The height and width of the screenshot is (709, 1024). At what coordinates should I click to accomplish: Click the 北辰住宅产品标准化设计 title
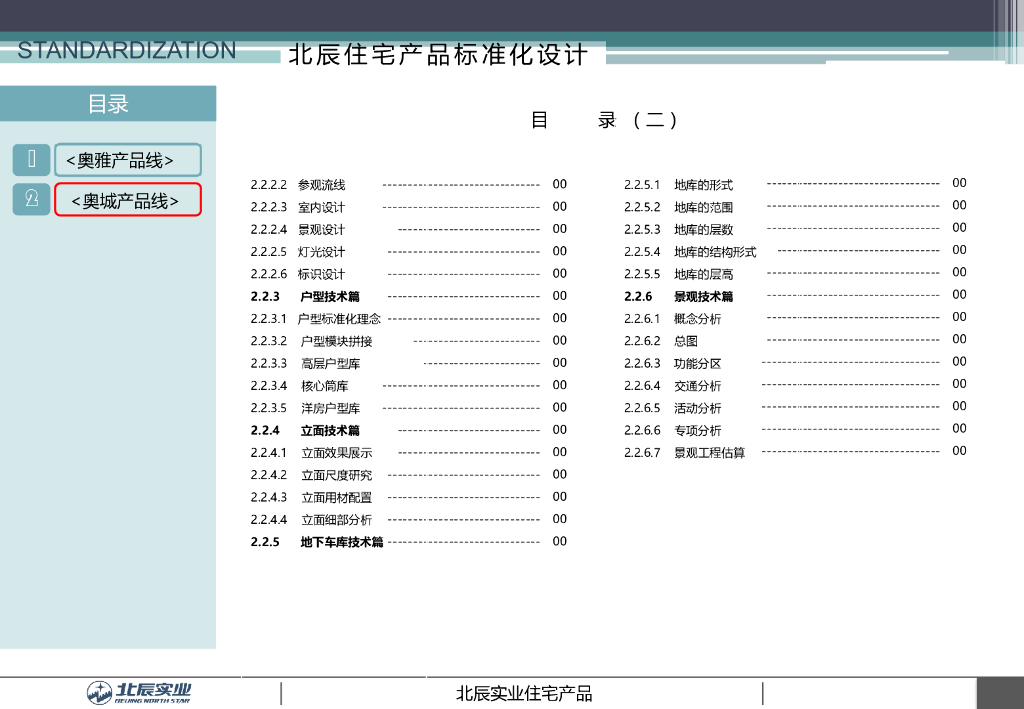click(438, 55)
